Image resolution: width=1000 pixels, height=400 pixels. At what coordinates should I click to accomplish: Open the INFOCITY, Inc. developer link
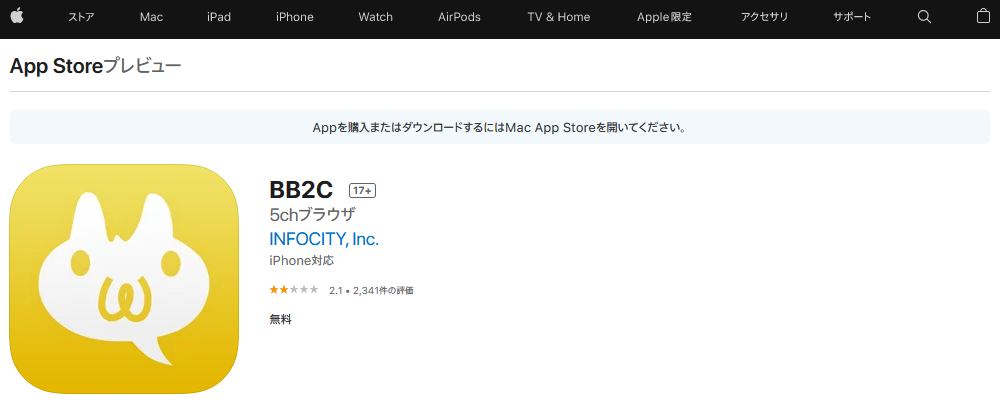324,239
